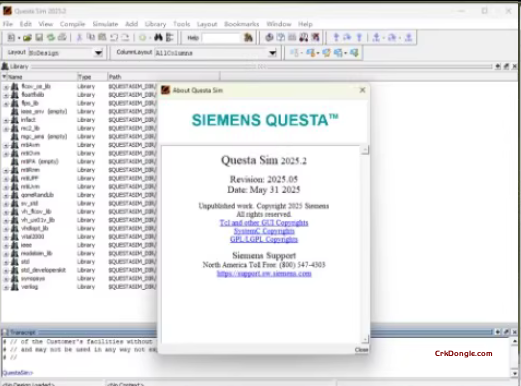Screen dimensions: 521x386
Task: Click the red Break simulation icon
Action: coord(315,37)
